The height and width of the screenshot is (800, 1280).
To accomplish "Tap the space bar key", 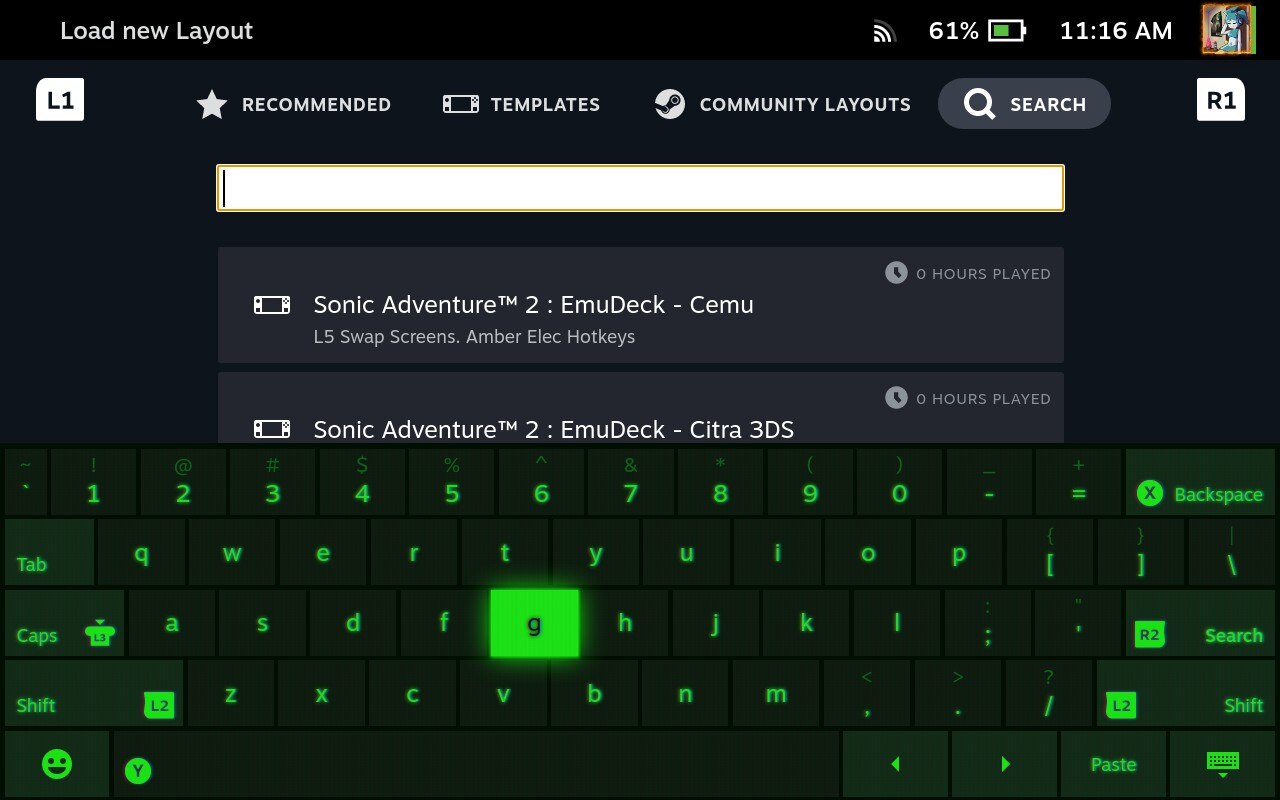I will click(476, 764).
